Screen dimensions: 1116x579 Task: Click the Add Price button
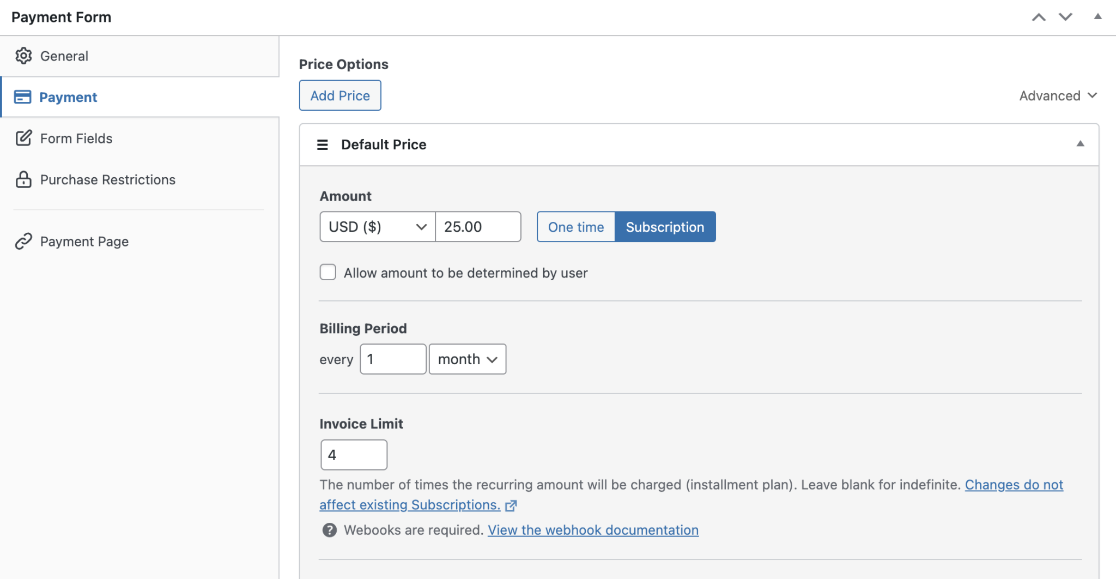pos(340,95)
